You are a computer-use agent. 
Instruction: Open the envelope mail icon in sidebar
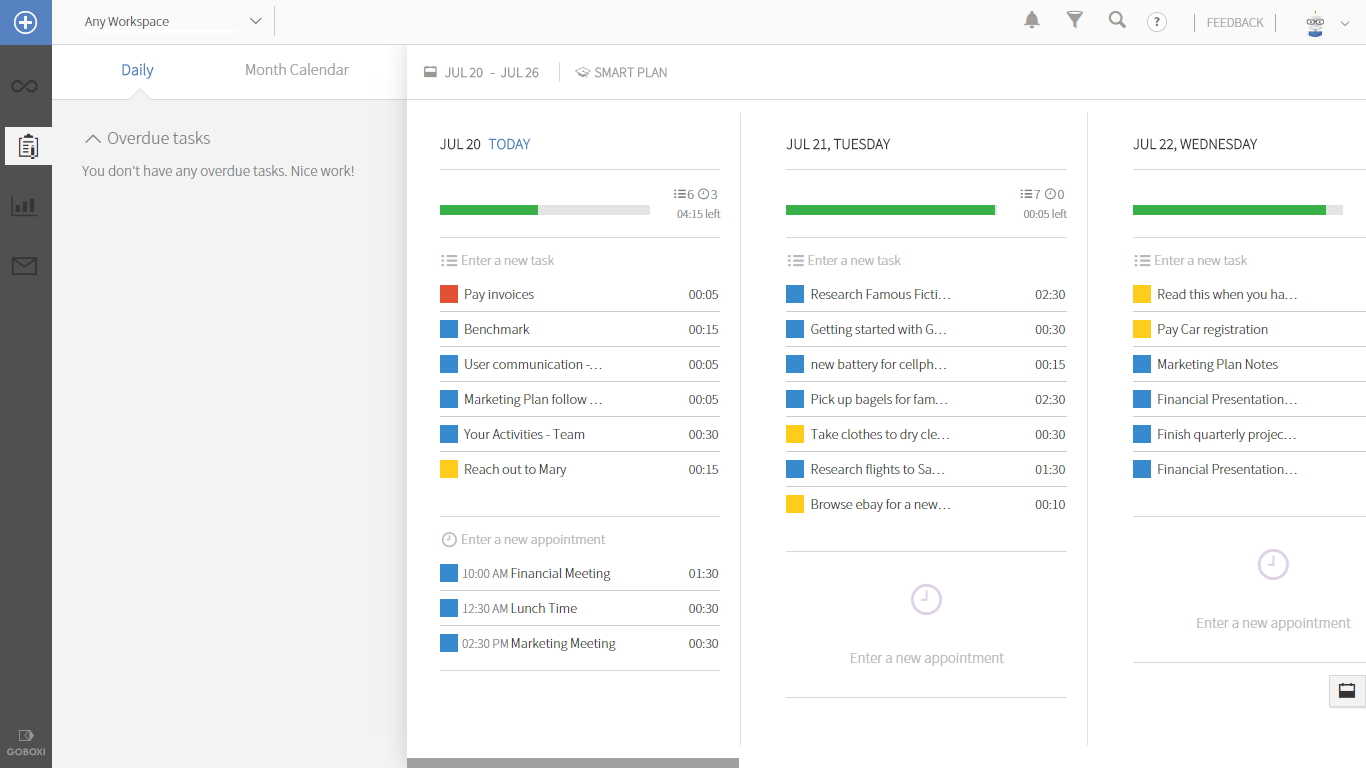point(25,266)
